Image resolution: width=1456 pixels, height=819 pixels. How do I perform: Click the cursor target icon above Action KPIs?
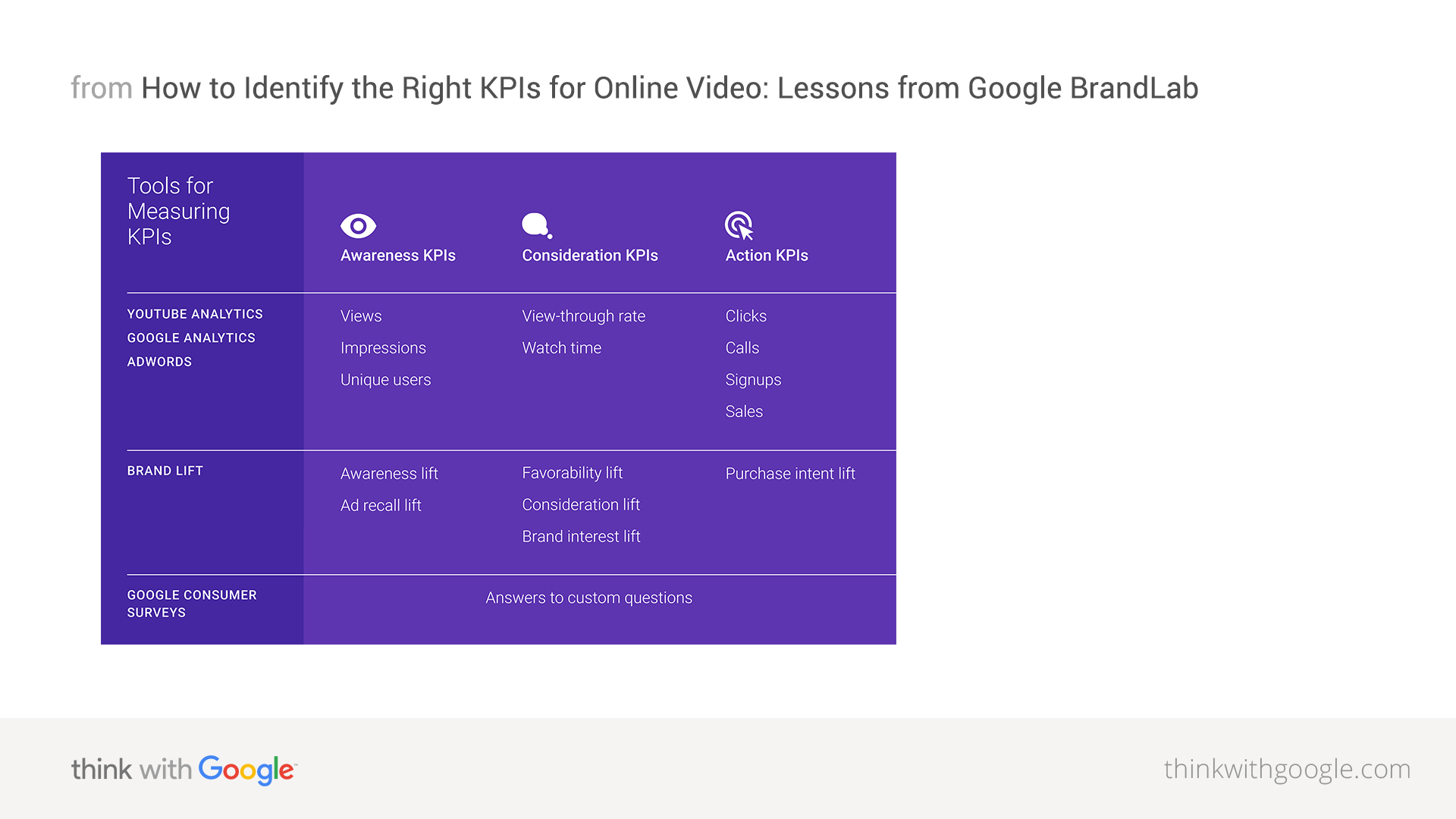pyautogui.click(x=739, y=226)
